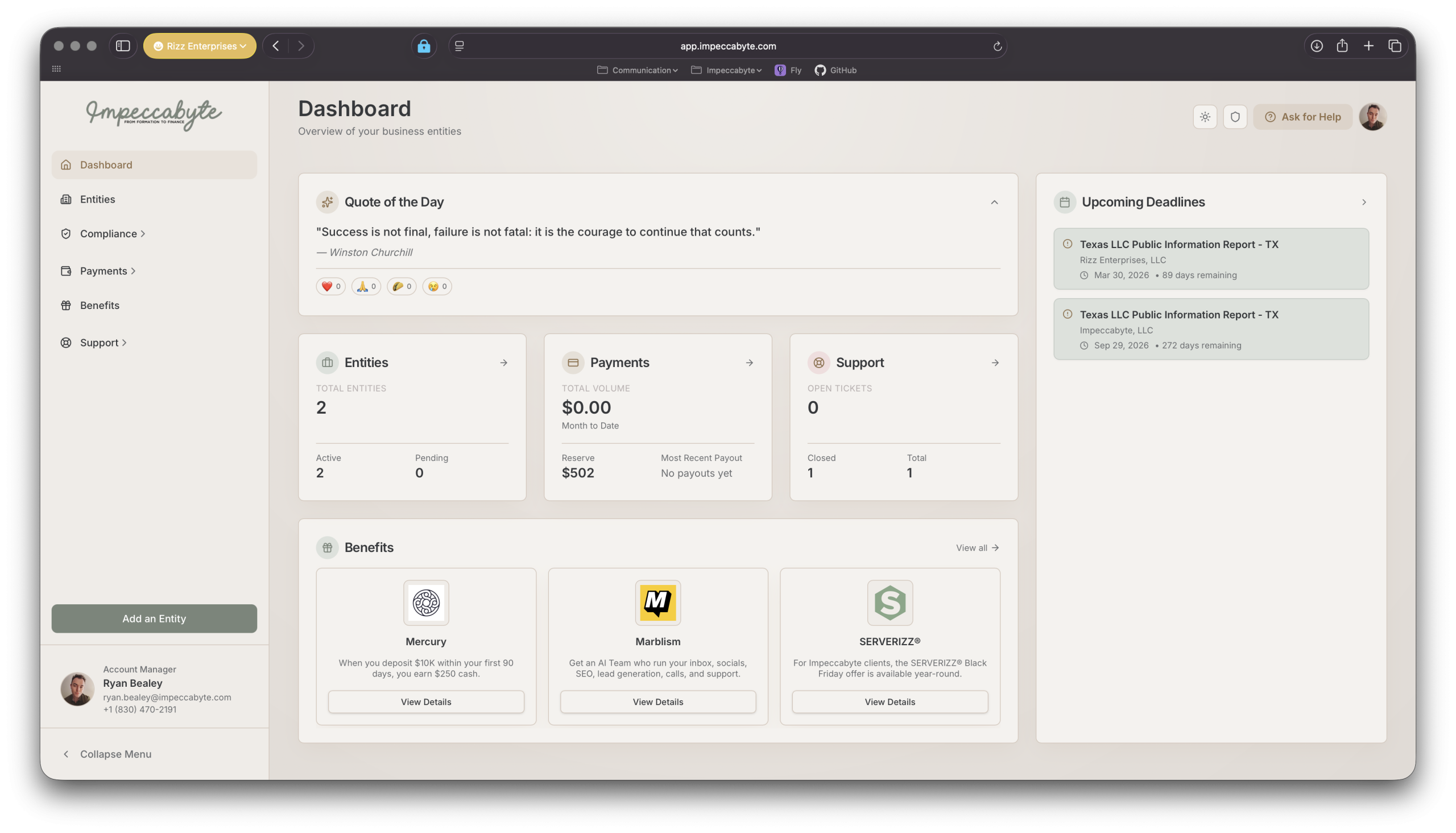Click the heart reaction on quote

(x=330, y=286)
